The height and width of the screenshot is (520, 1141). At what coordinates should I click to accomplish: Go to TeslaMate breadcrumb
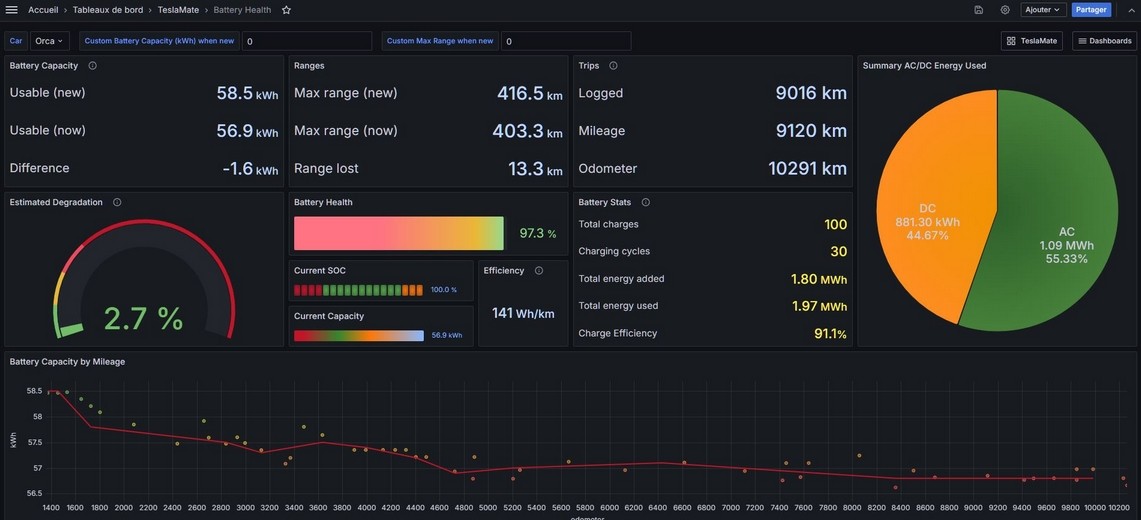tap(178, 10)
